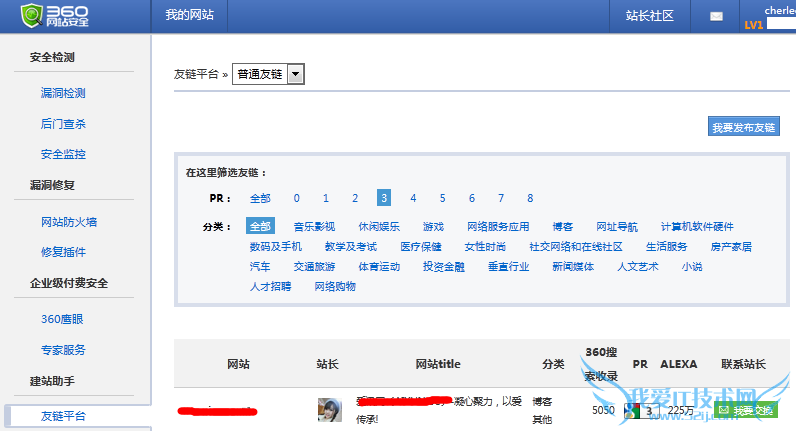Open 后门查杀 in sidebar
This screenshot has height=431, width=796.
click(63, 124)
